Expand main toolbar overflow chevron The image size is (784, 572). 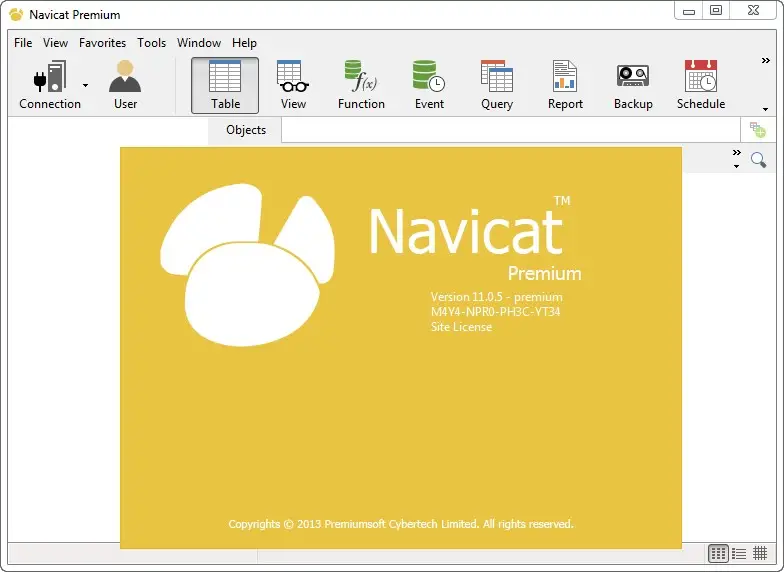pyautogui.click(x=766, y=60)
